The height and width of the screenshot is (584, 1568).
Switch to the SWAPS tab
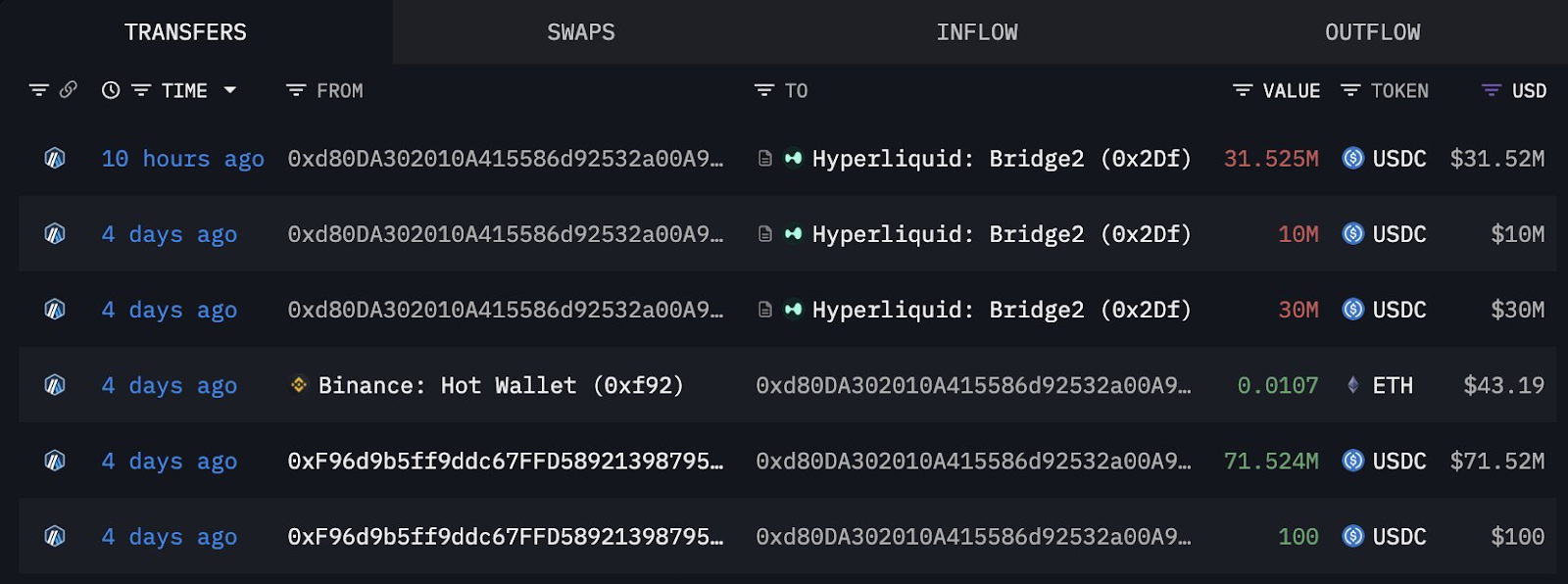[x=581, y=32]
